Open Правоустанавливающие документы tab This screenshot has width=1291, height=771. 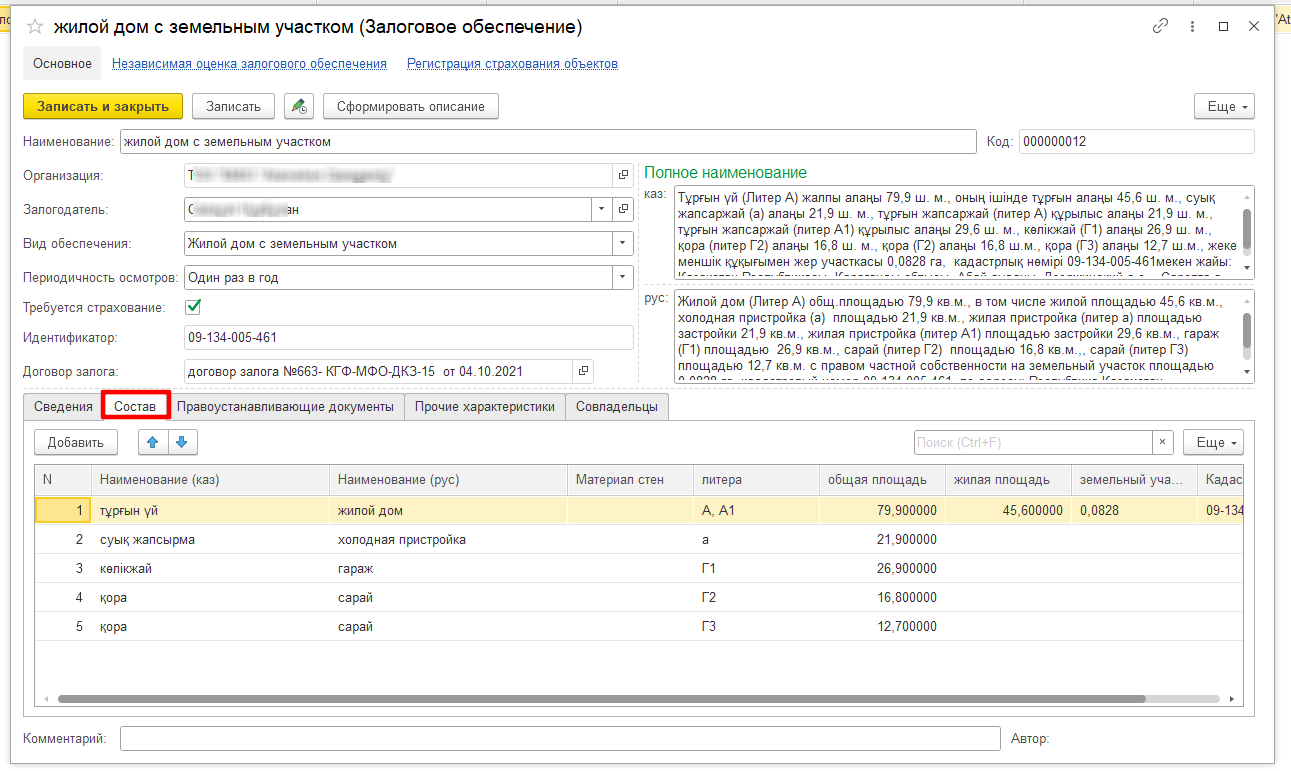click(x=285, y=407)
